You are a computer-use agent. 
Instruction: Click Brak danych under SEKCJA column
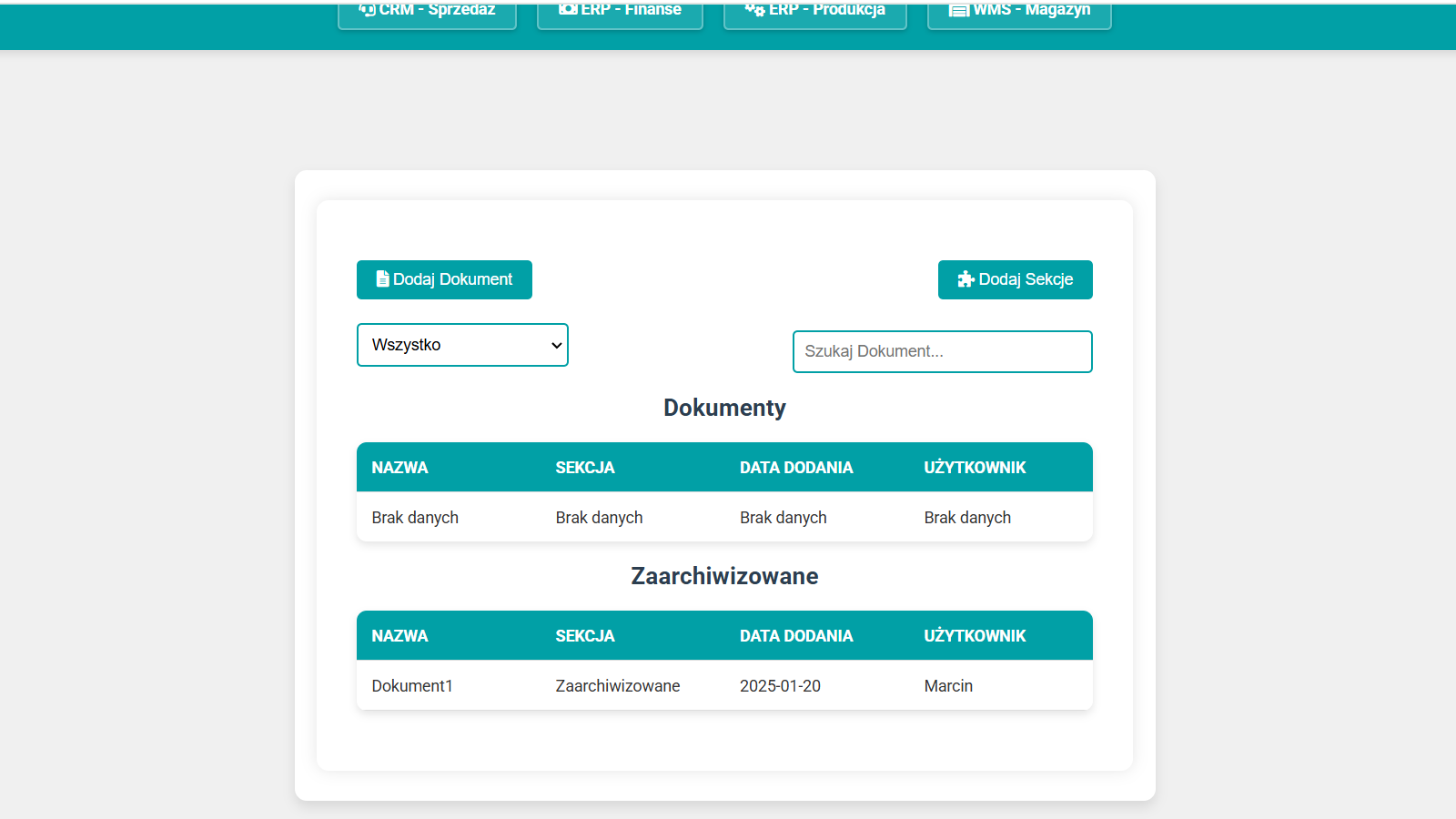click(x=599, y=518)
